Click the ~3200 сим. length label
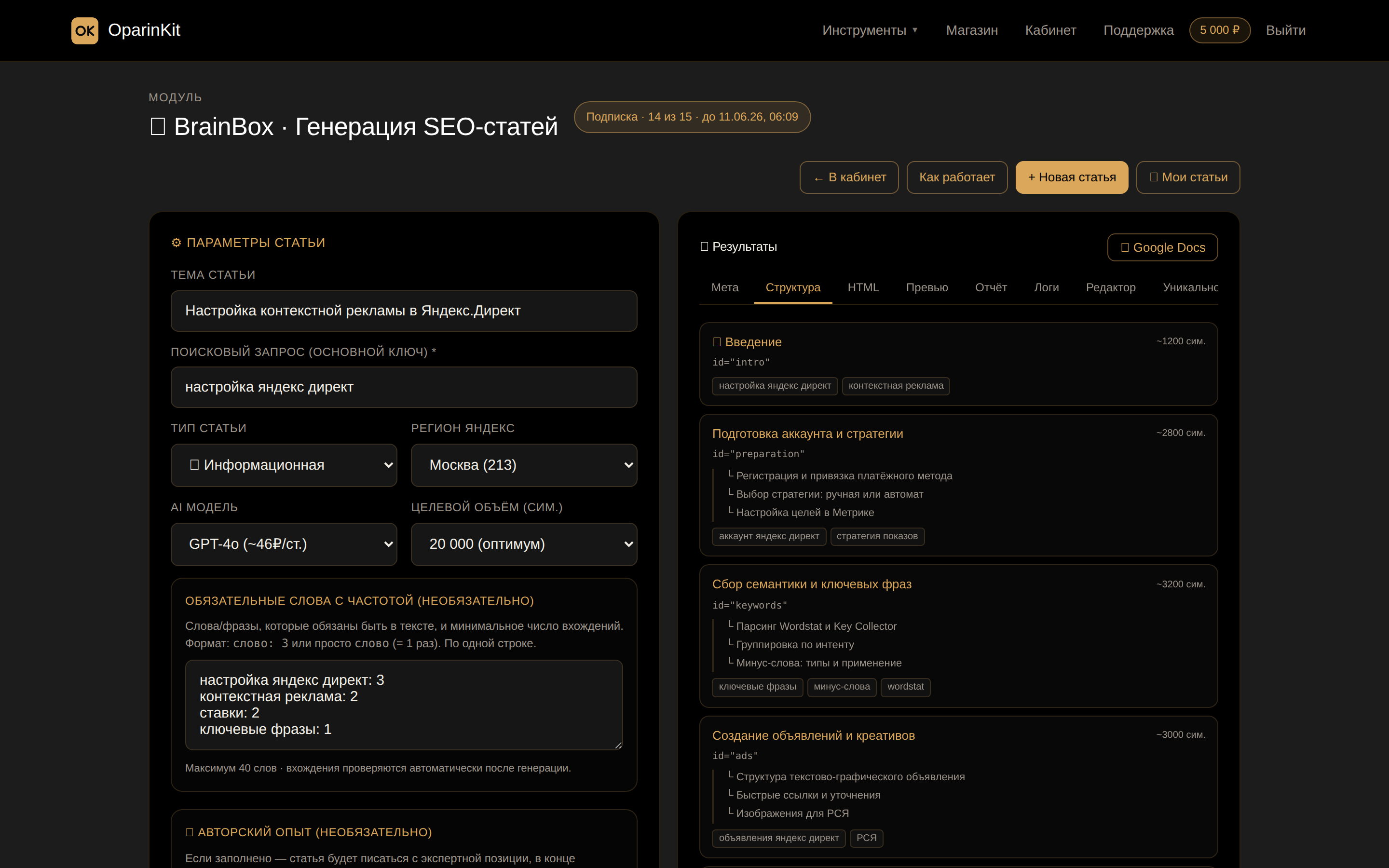Viewport: 1389px width, 868px height. (x=1181, y=584)
